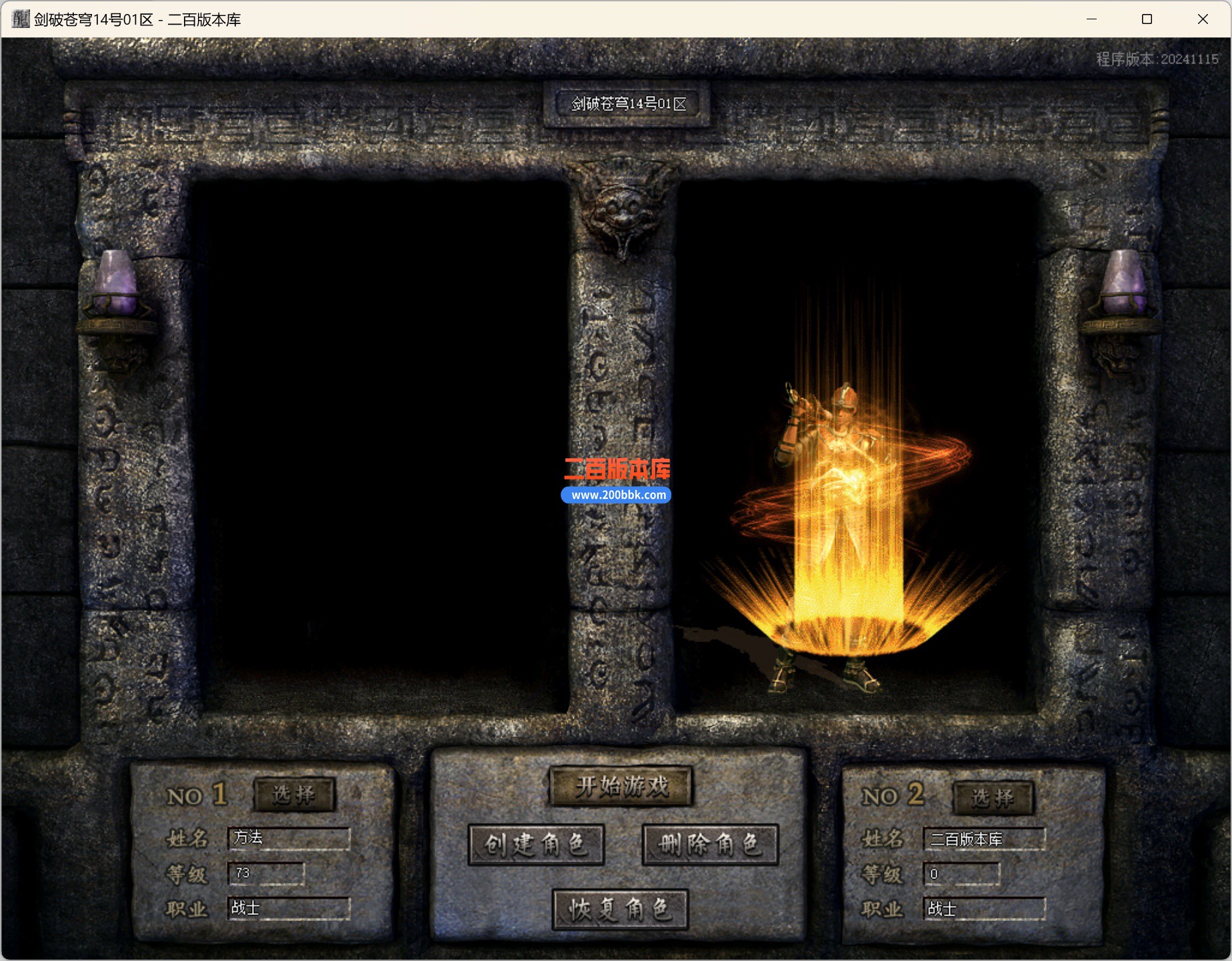Image resolution: width=1232 pixels, height=961 pixels.
Task: Click the NO 1 class field 战士
Action: pos(289,908)
